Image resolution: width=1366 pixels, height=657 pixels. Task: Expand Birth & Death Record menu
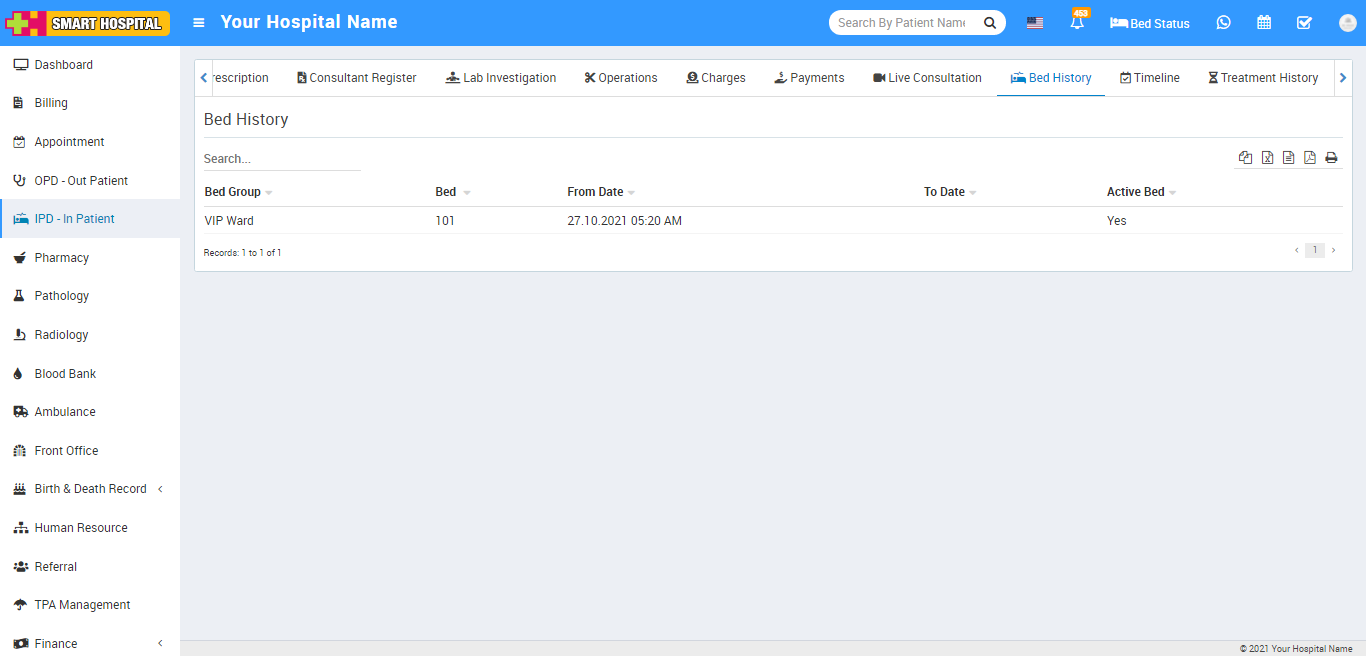tap(90, 489)
